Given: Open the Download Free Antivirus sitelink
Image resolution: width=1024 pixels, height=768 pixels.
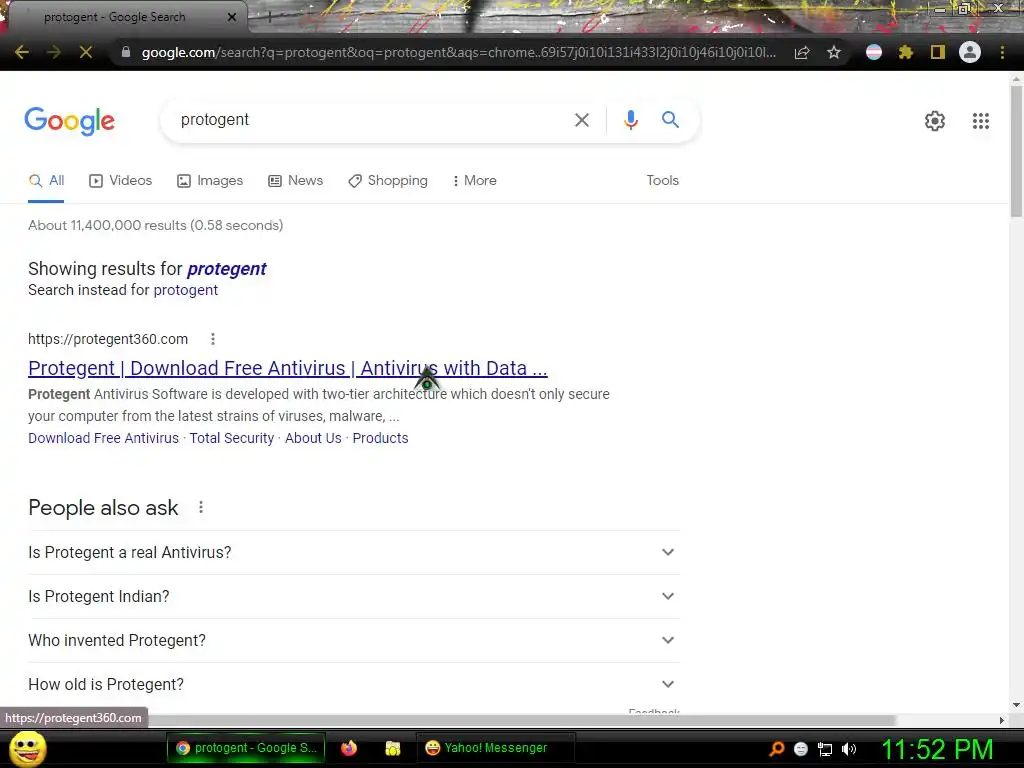Looking at the screenshot, I should [x=103, y=438].
